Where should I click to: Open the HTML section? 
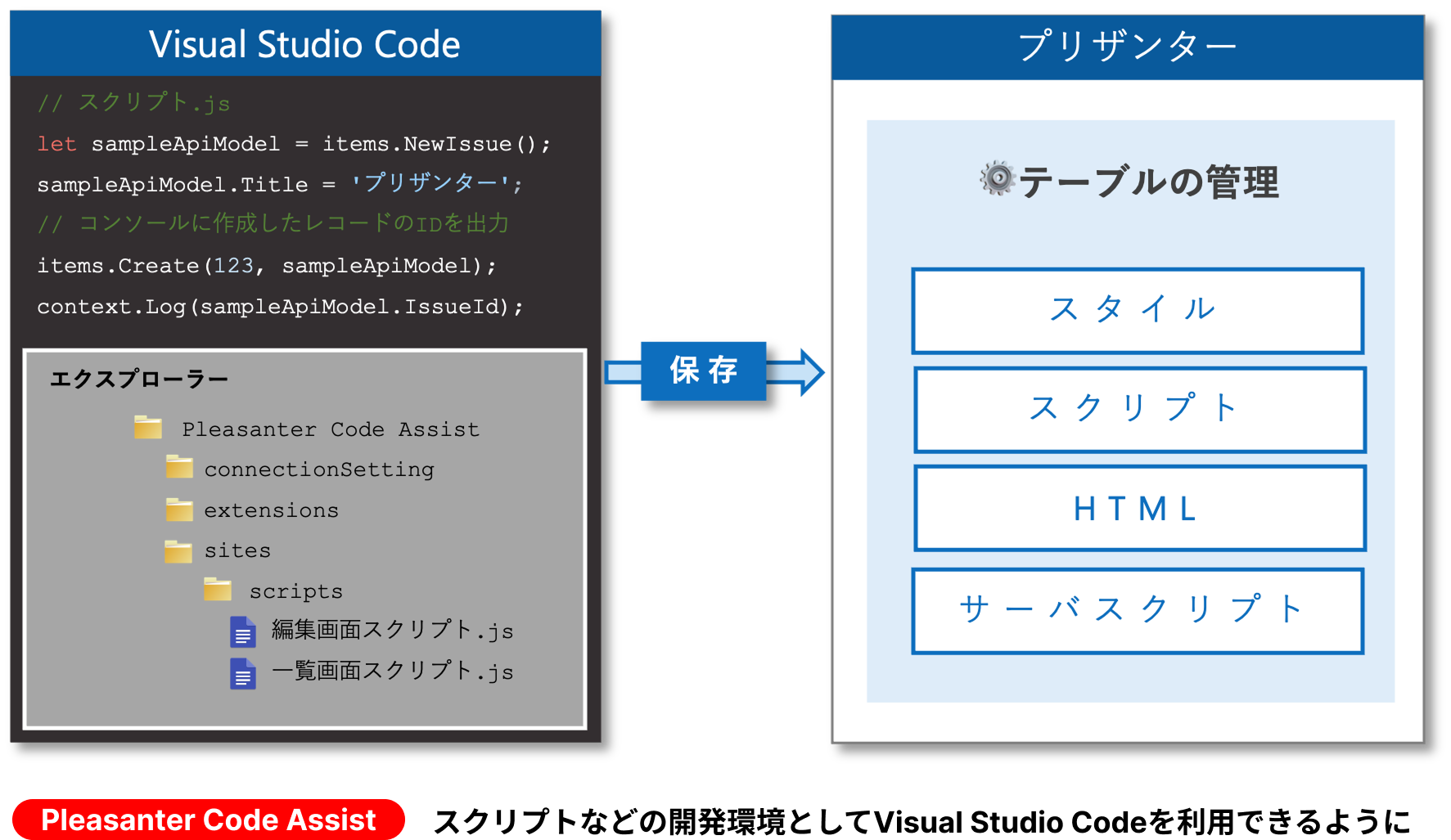1139,509
